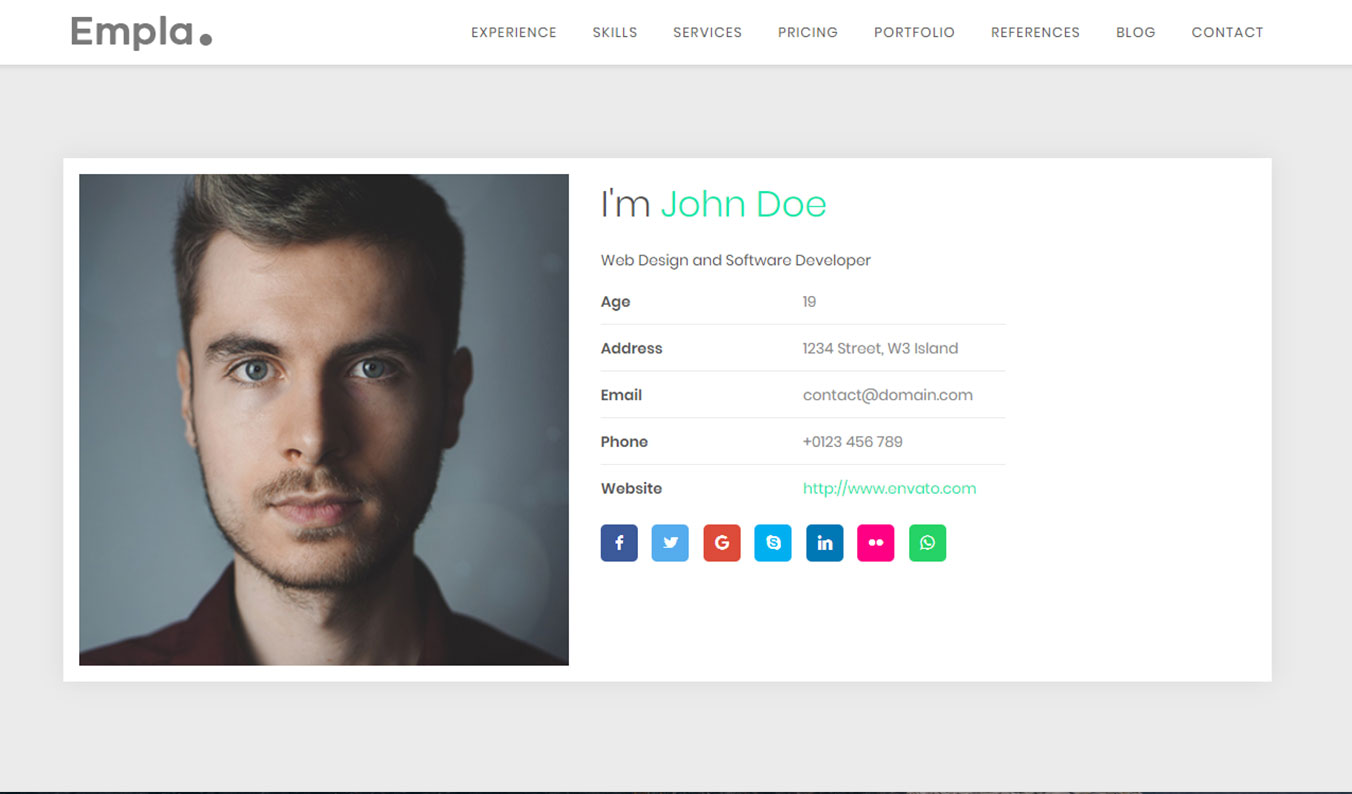
Task: Navigate to Services in the menu
Action: click(x=707, y=33)
